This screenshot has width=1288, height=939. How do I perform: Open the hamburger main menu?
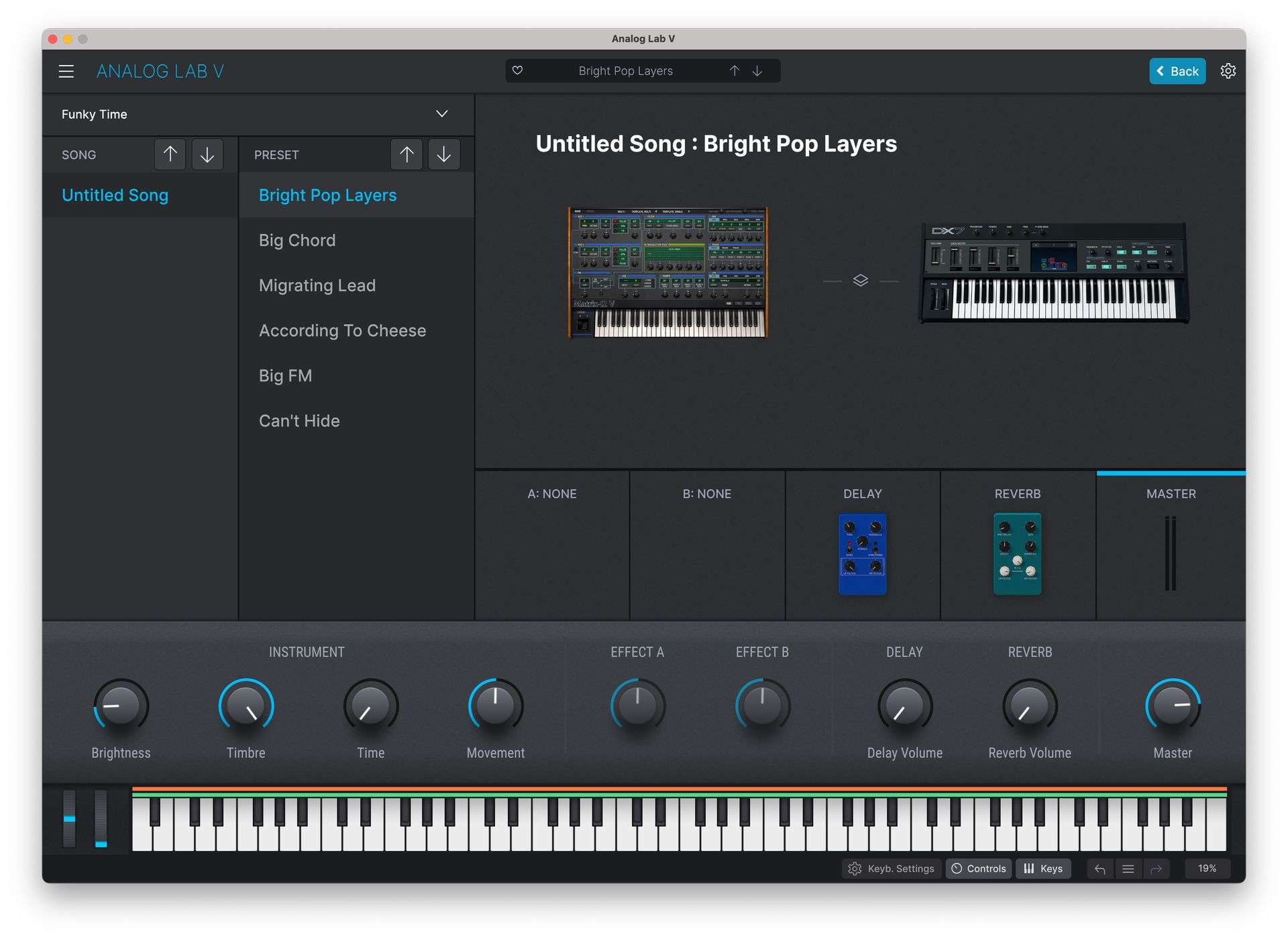point(66,71)
